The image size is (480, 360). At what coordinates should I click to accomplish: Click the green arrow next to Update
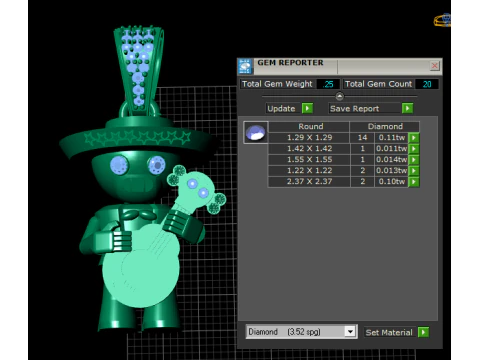coord(307,108)
